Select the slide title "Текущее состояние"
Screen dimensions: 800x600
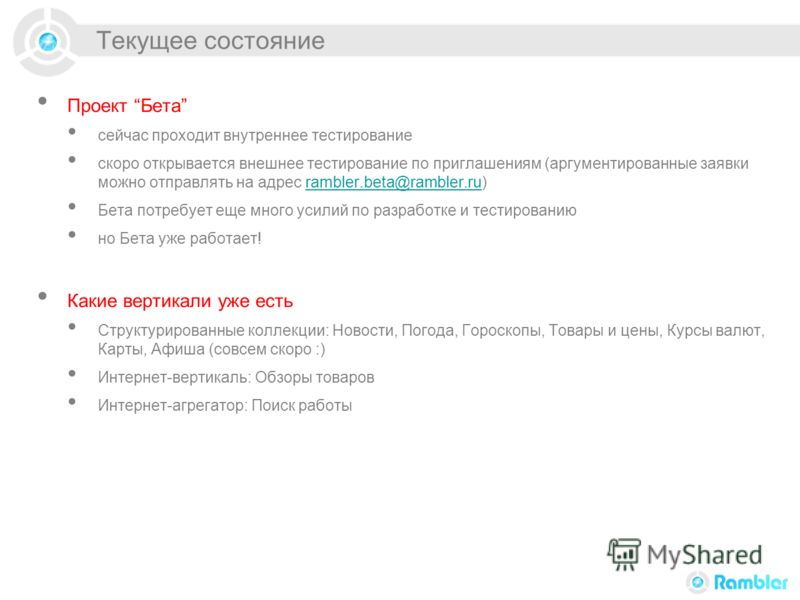point(210,41)
